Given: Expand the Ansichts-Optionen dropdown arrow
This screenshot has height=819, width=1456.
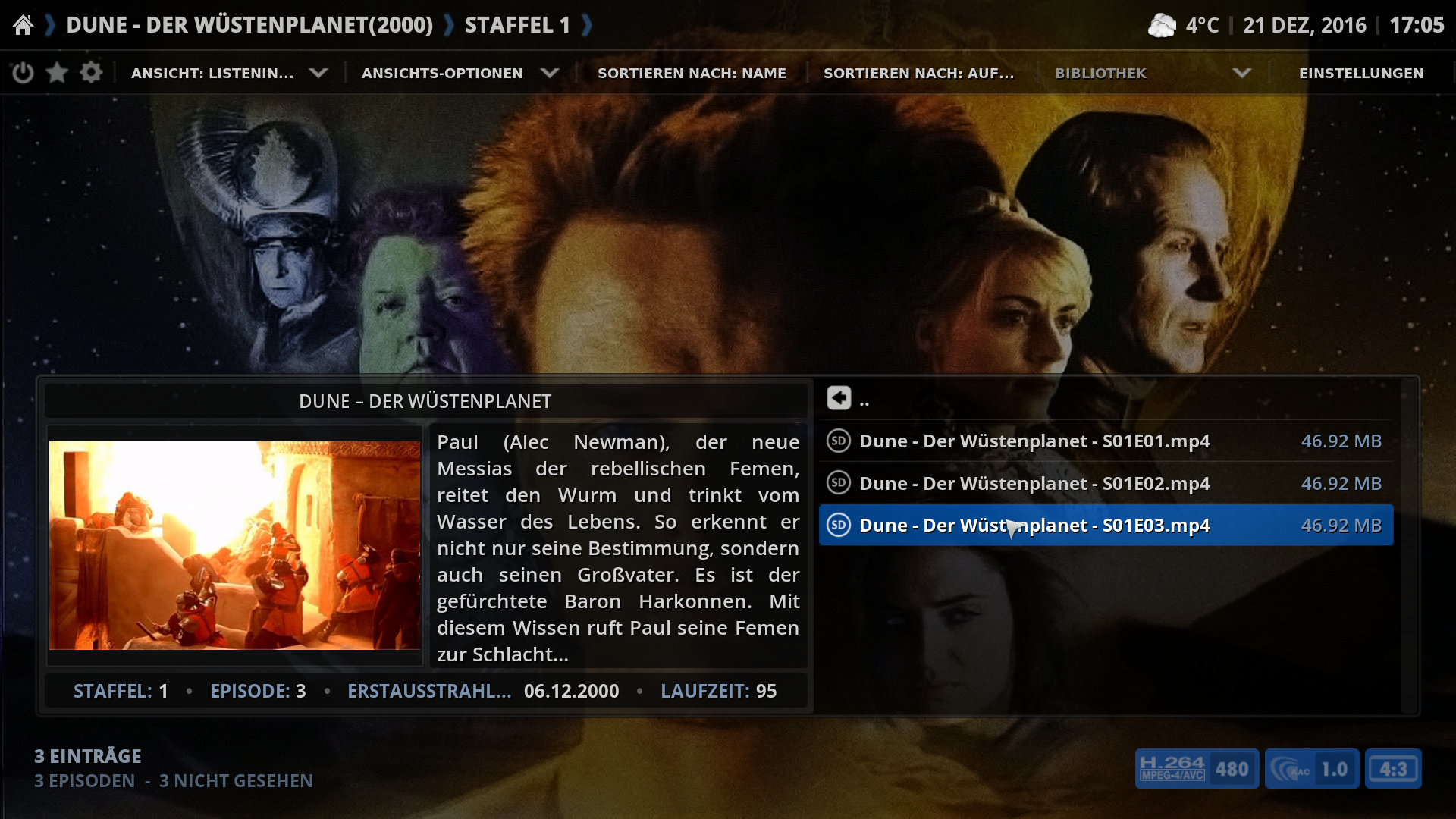Looking at the screenshot, I should coord(550,73).
